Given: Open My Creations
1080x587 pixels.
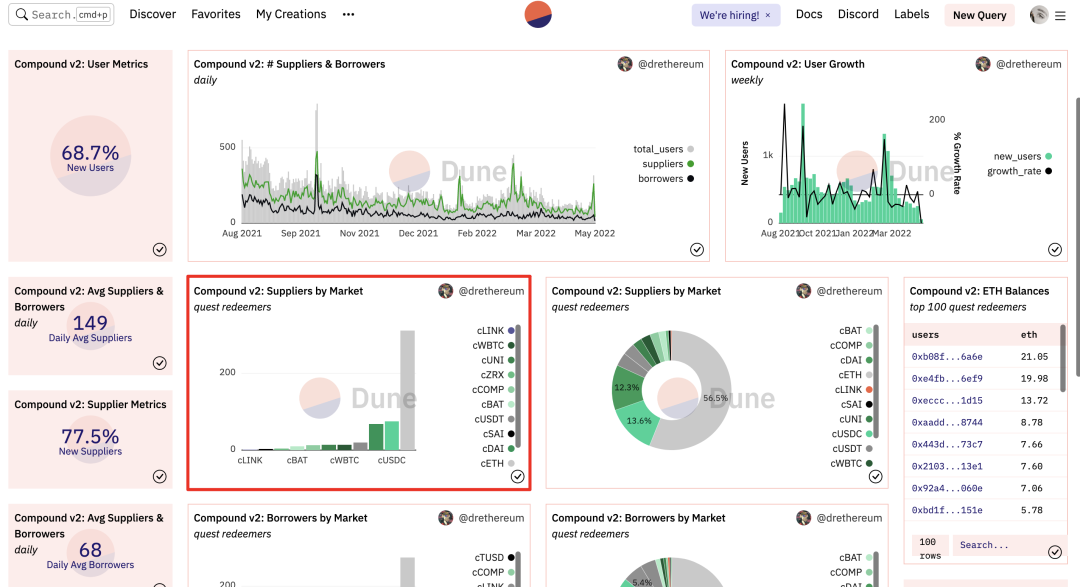Looking at the screenshot, I should coord(291,14).
